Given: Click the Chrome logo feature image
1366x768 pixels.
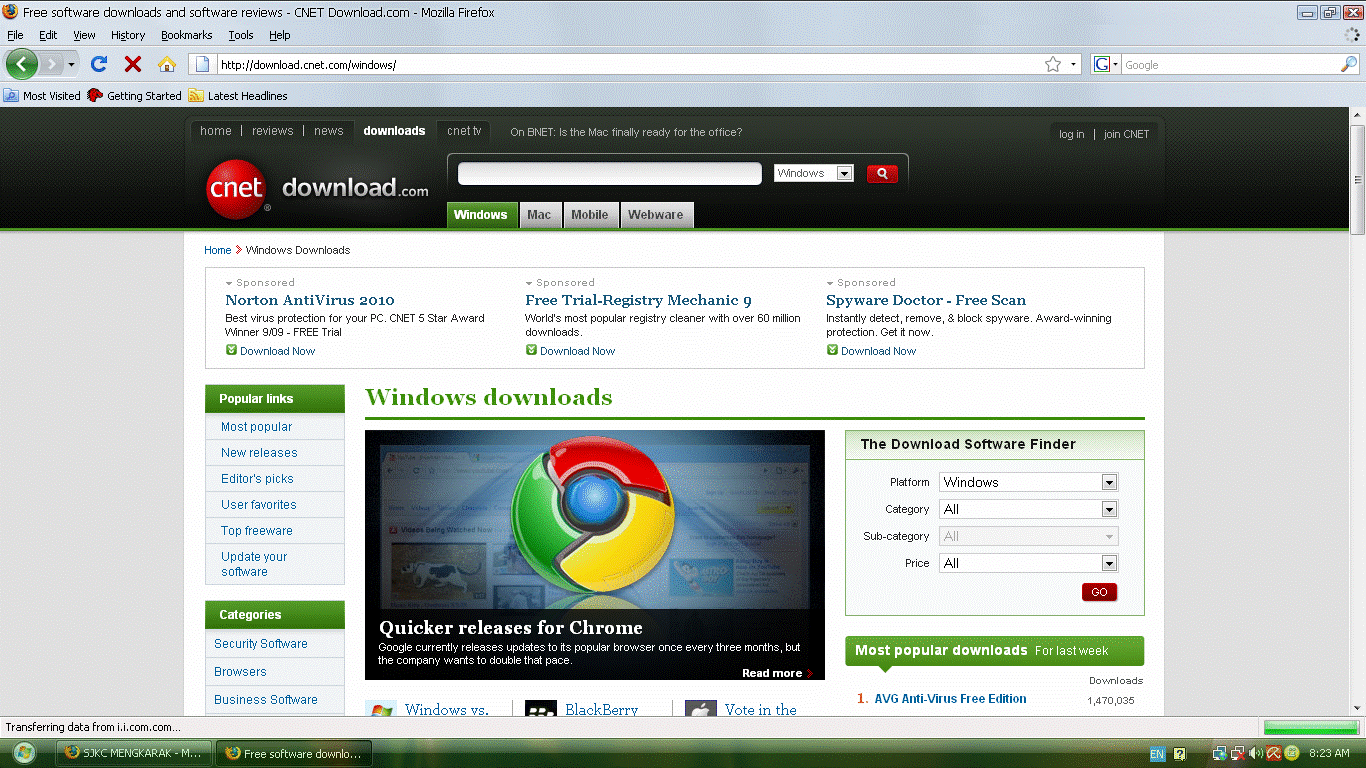Looking at the screenshot, I should point(595,555).
